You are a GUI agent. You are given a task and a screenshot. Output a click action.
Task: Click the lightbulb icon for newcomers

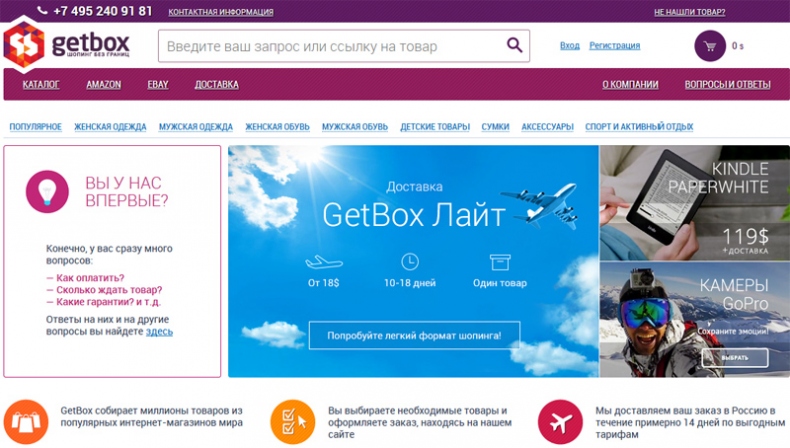[47, 191]
